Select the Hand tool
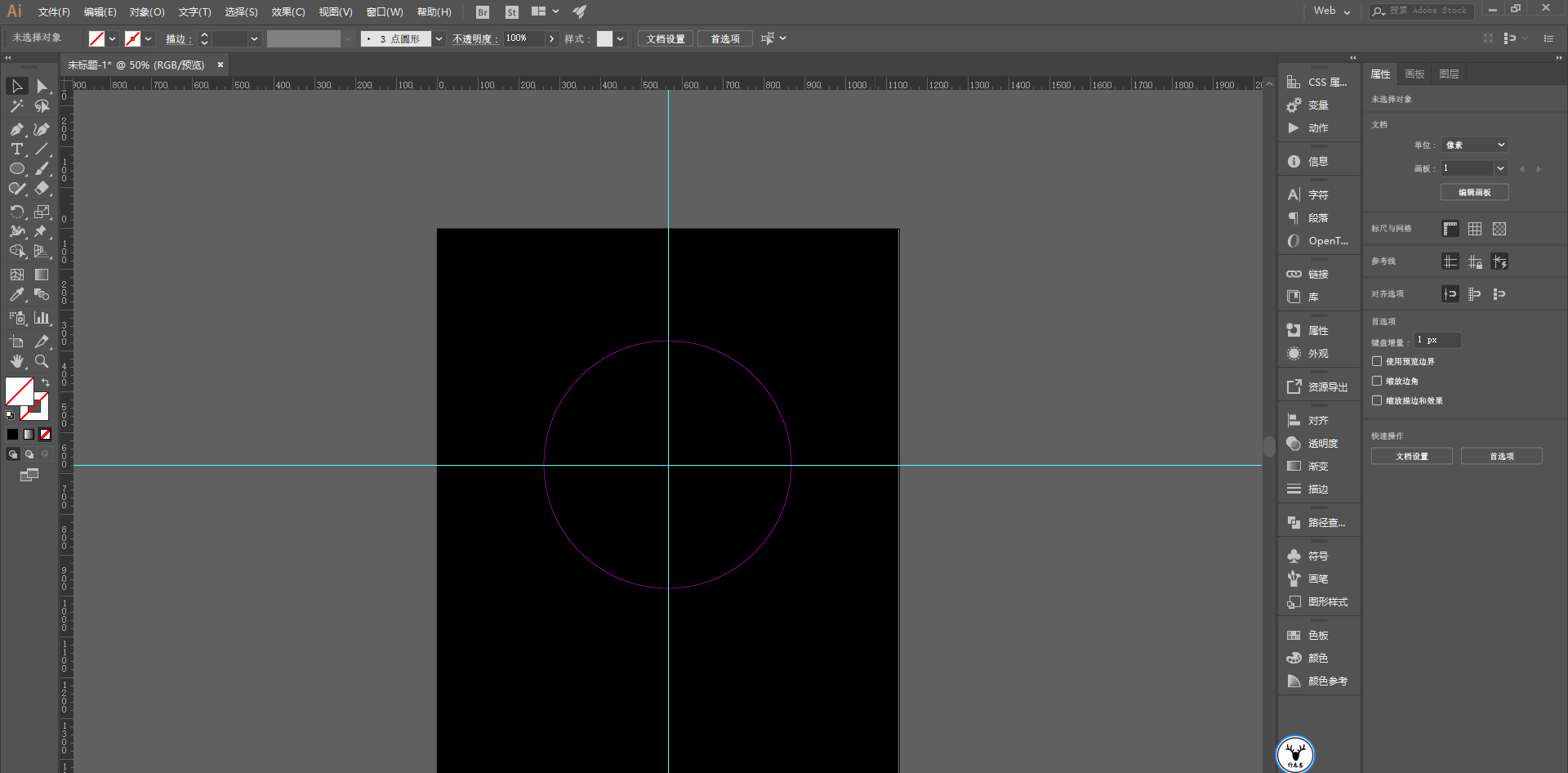Screen dimensions: 1568x773 (x=16, y=361)
